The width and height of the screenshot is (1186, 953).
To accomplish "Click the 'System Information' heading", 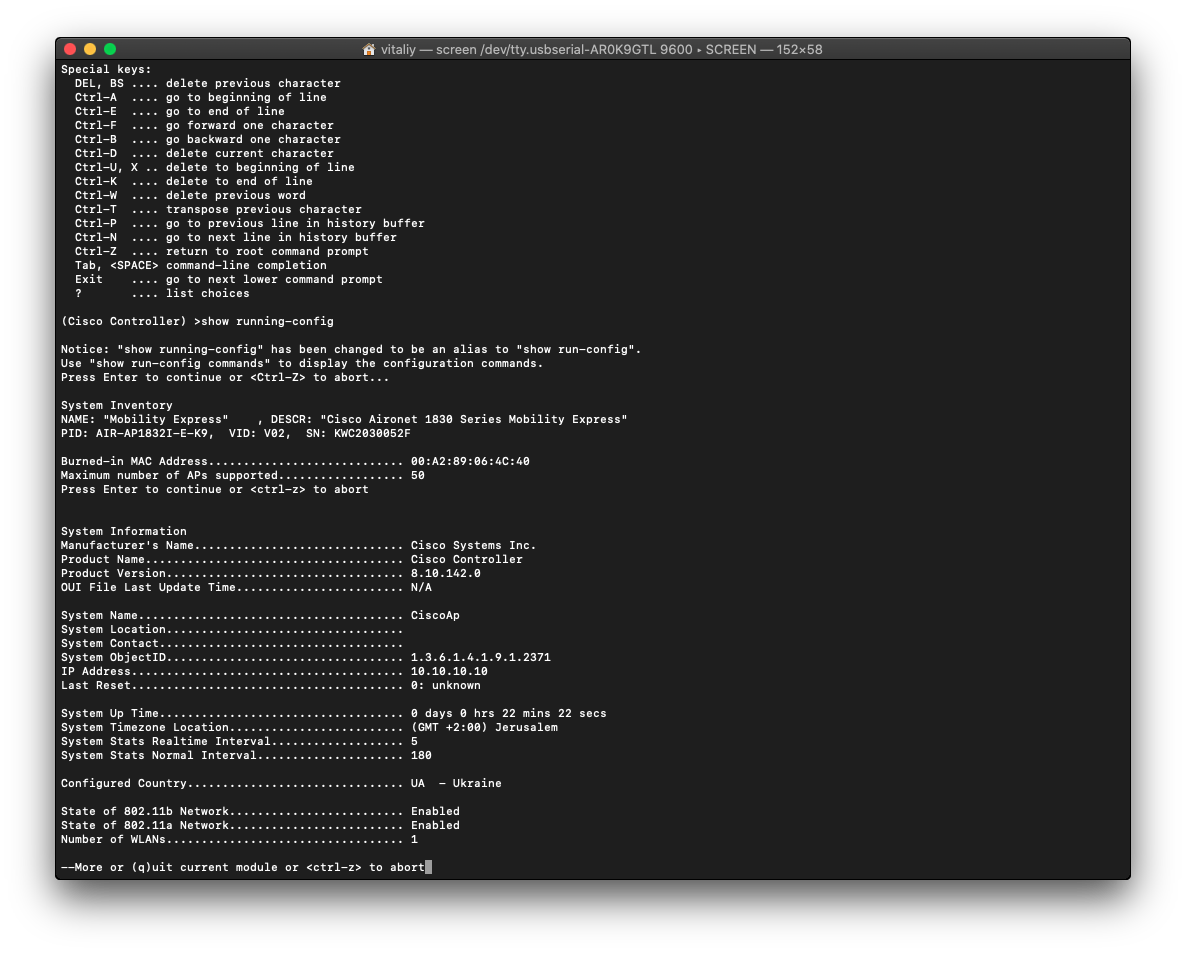I will click(123, 532).
